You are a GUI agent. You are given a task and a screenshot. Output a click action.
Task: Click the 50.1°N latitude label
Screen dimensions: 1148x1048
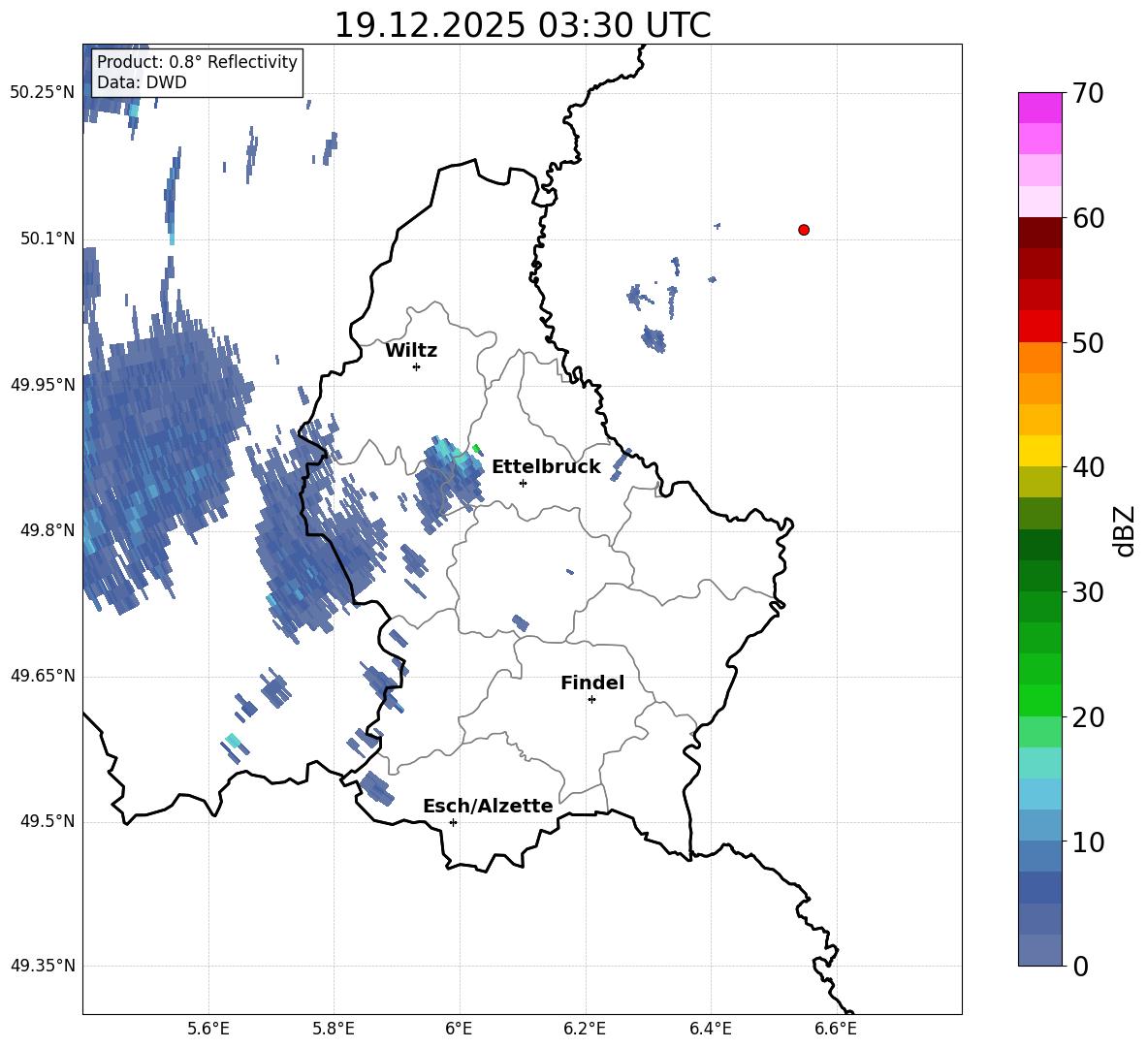[47, 239]
